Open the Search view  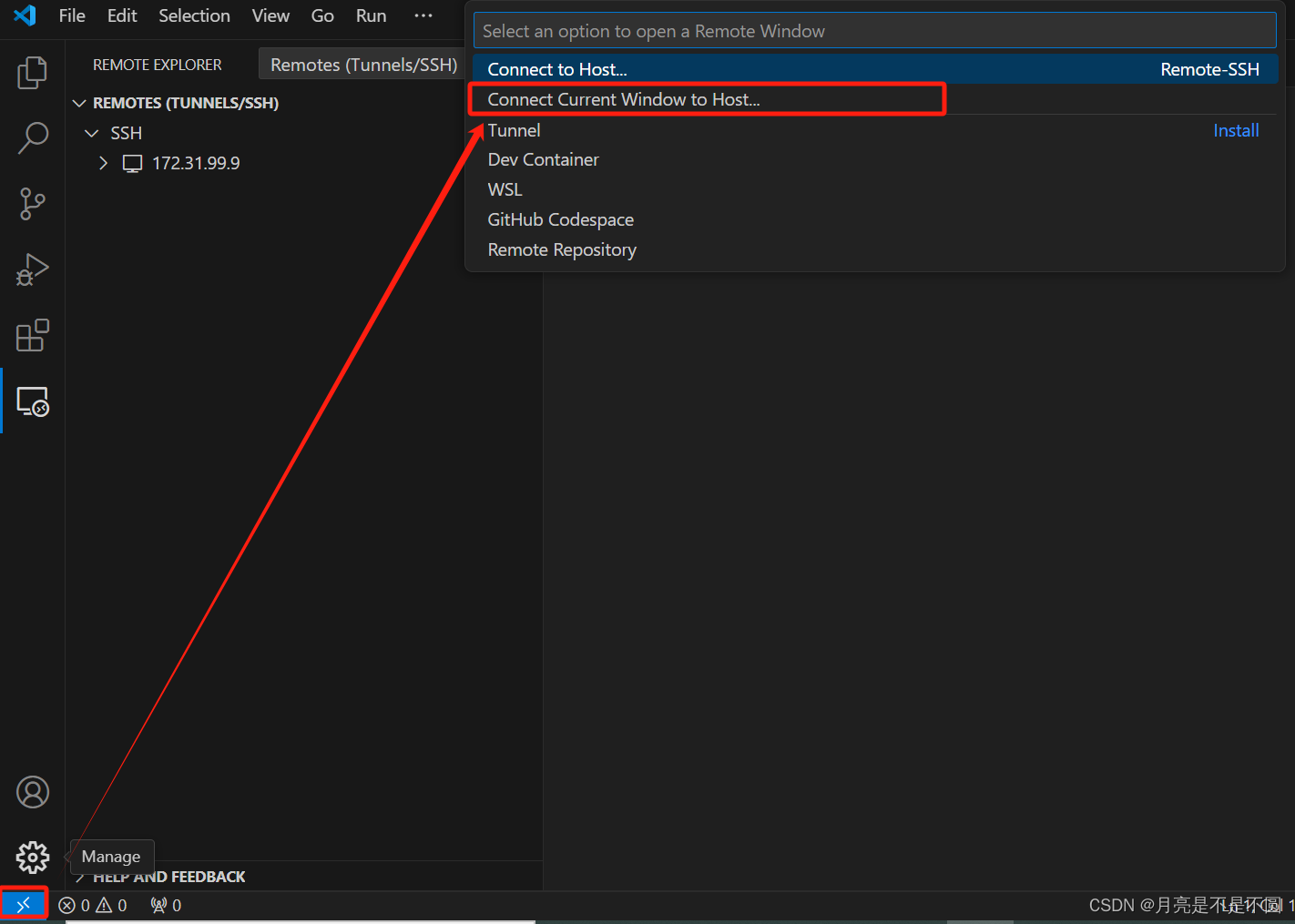[x=32, y=138]
